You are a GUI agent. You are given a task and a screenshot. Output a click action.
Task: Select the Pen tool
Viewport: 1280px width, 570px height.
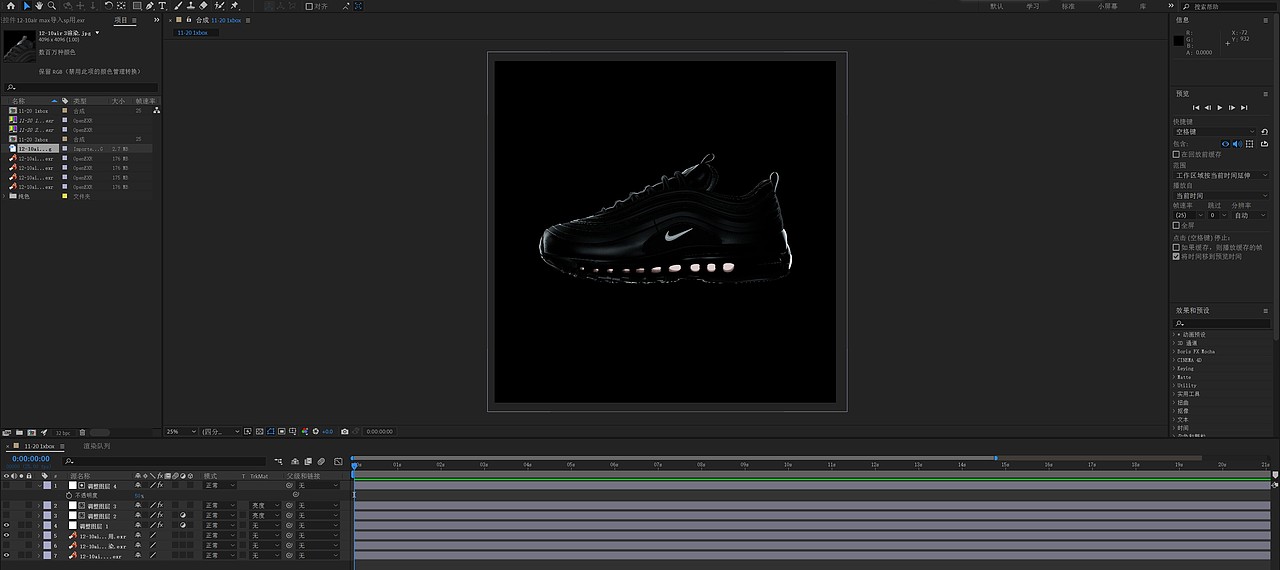pos(150,6)
